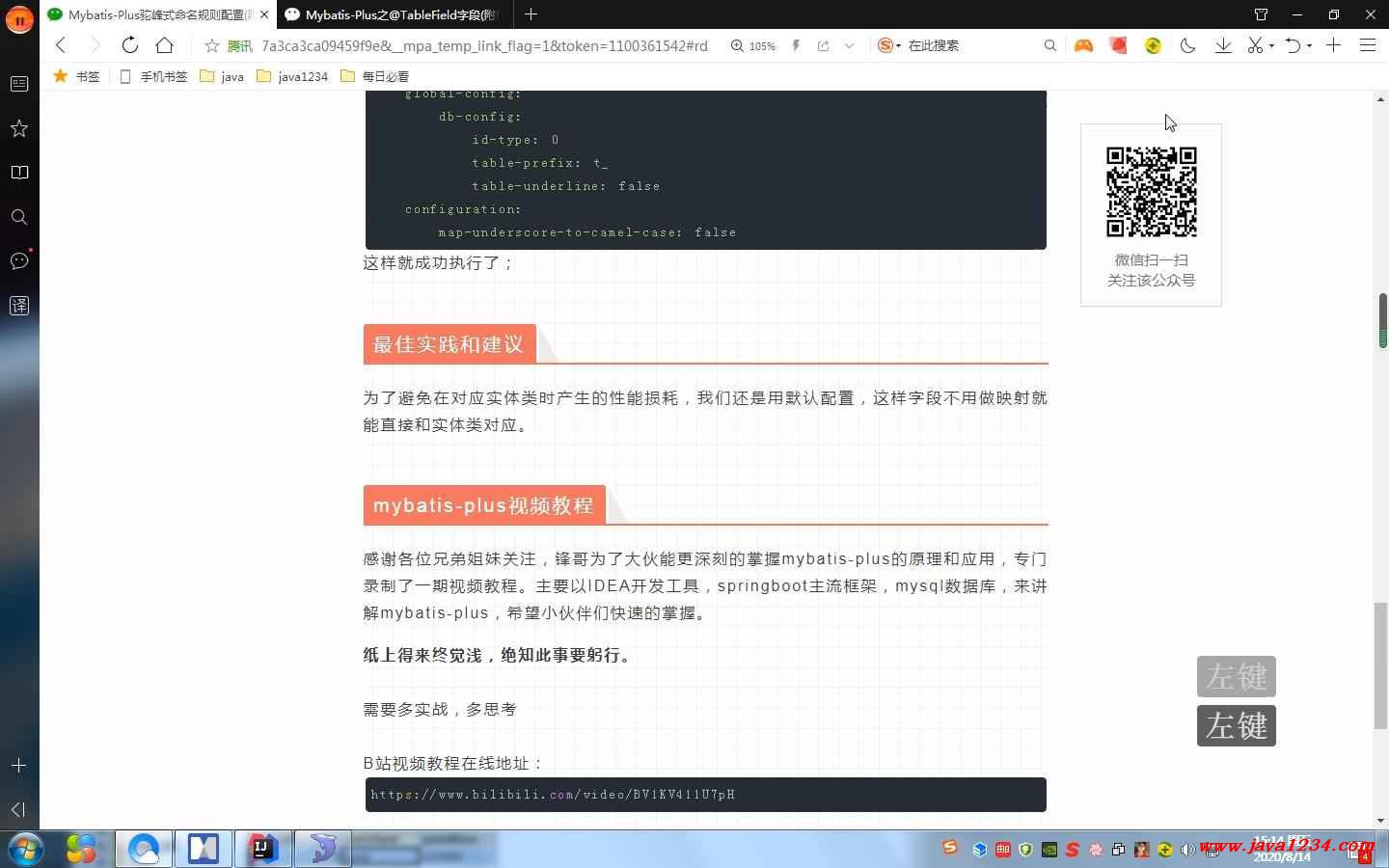Viewport: 1389px width, 868px height.
Task: Open the Windows Start menu
Action: click(26, 849)
